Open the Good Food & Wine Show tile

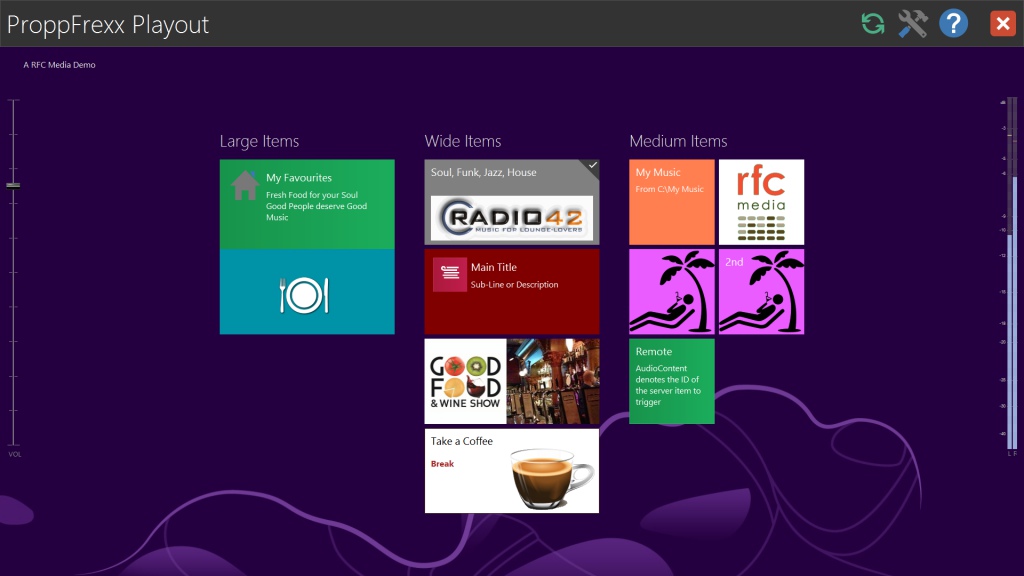511,381
